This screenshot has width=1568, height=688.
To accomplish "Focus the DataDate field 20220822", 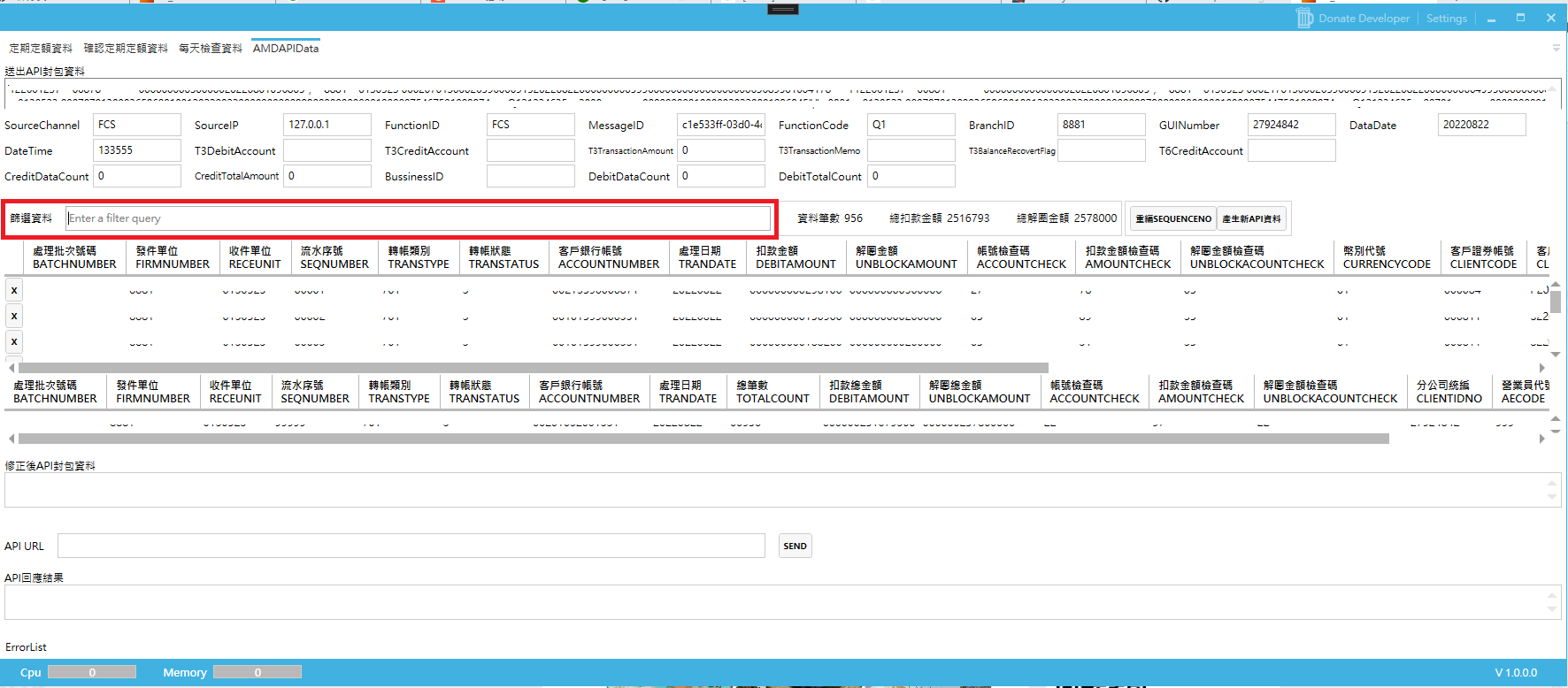I will (x=1482, y=125).
